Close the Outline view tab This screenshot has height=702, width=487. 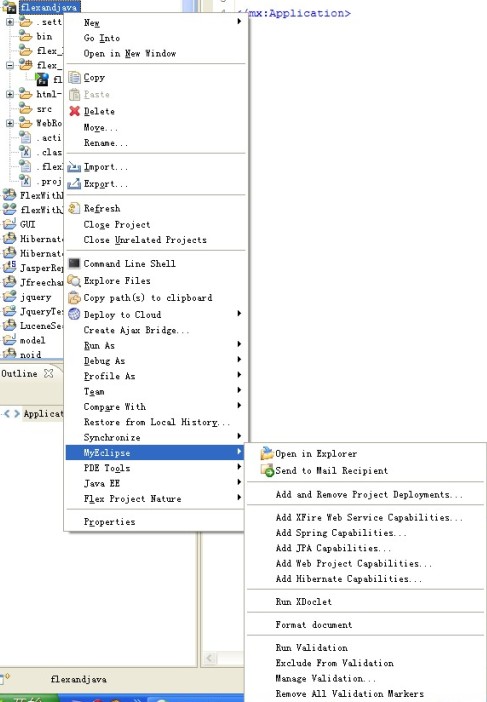(48, 373)
